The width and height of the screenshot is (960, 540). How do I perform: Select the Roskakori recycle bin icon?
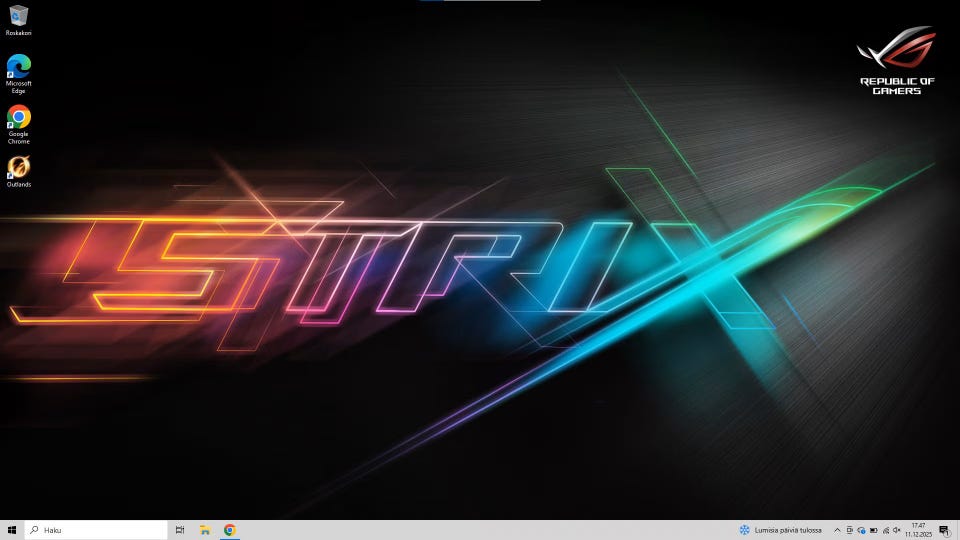tap(18, 16)
